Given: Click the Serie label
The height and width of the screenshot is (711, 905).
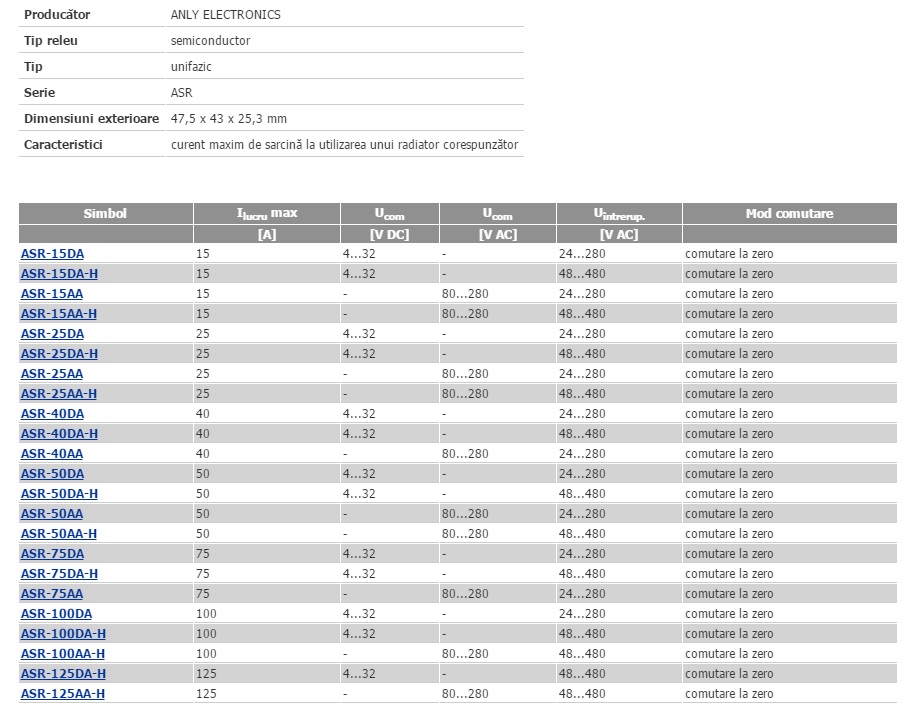Looking at the screenshot, I should click(x=39, y=93).
